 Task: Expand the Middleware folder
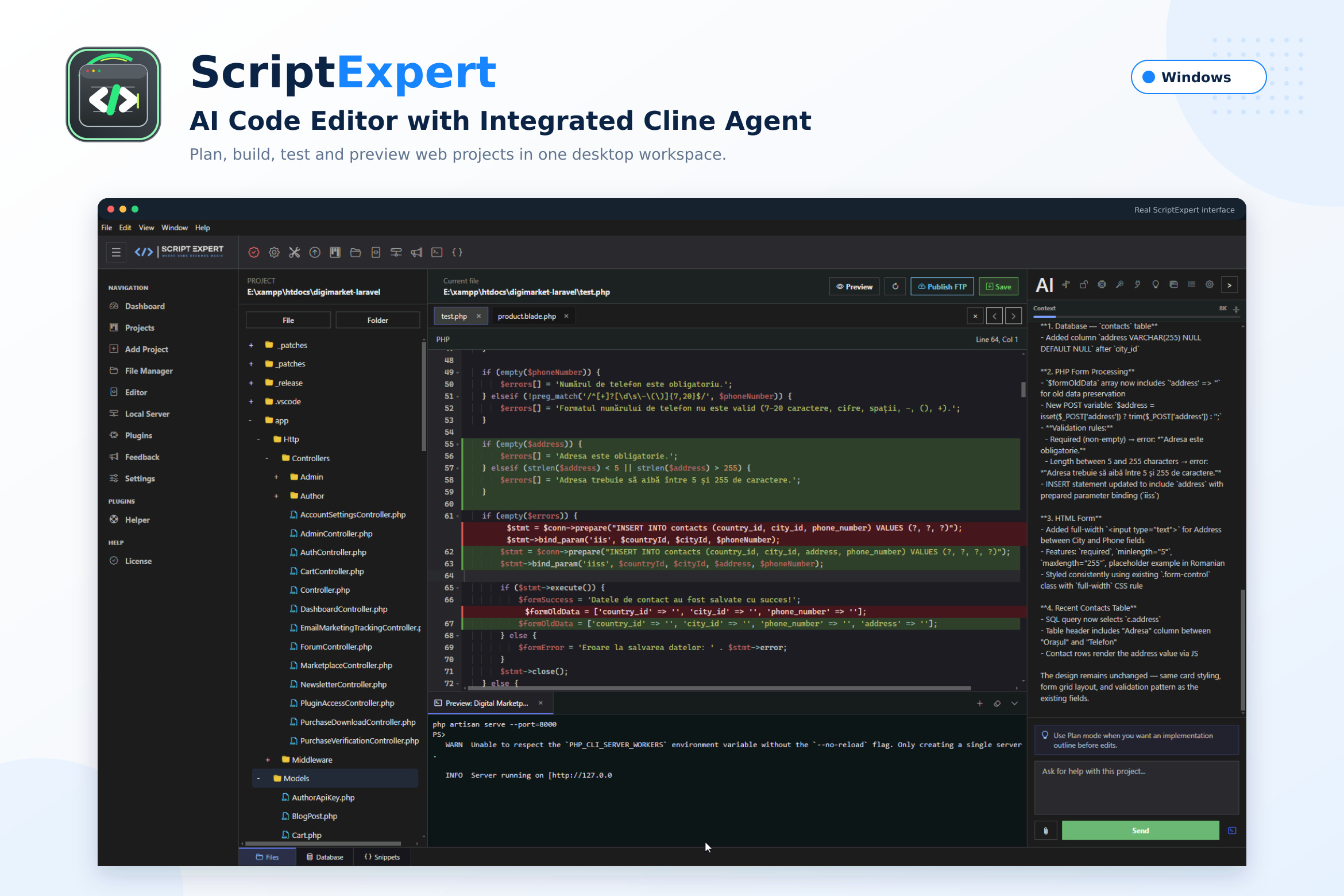(268, 759)
